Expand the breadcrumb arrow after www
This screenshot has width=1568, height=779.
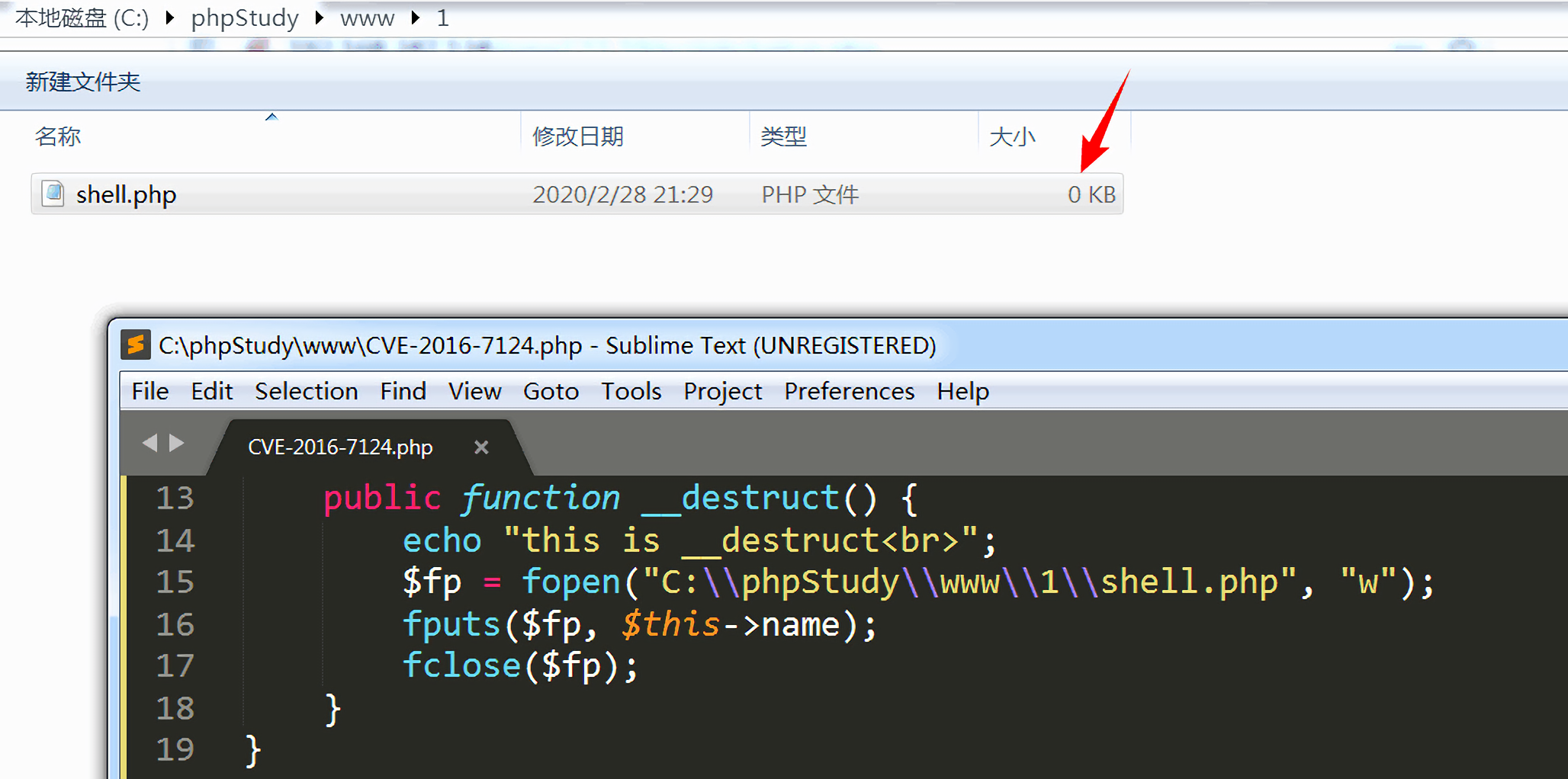click(x=415, y=18)
